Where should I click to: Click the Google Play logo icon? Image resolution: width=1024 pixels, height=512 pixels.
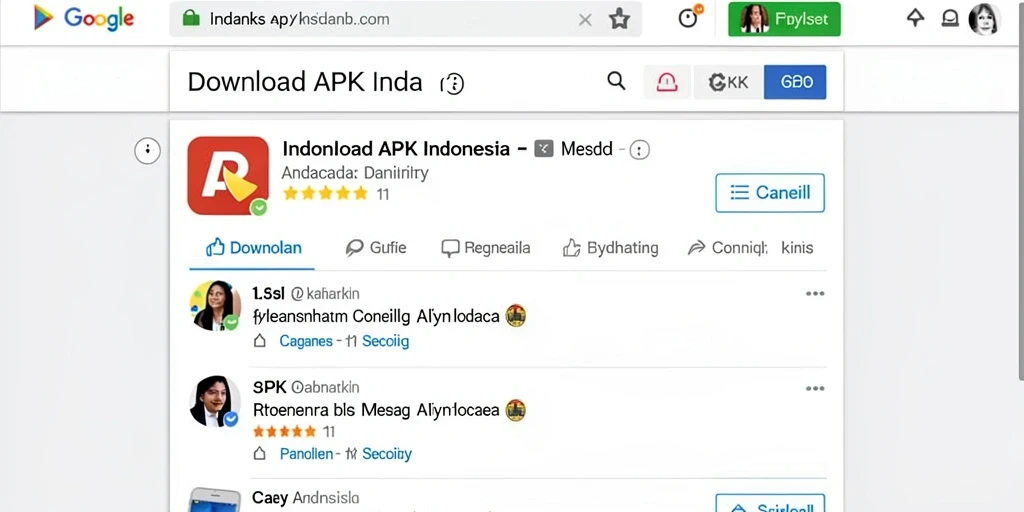(44, 18)
